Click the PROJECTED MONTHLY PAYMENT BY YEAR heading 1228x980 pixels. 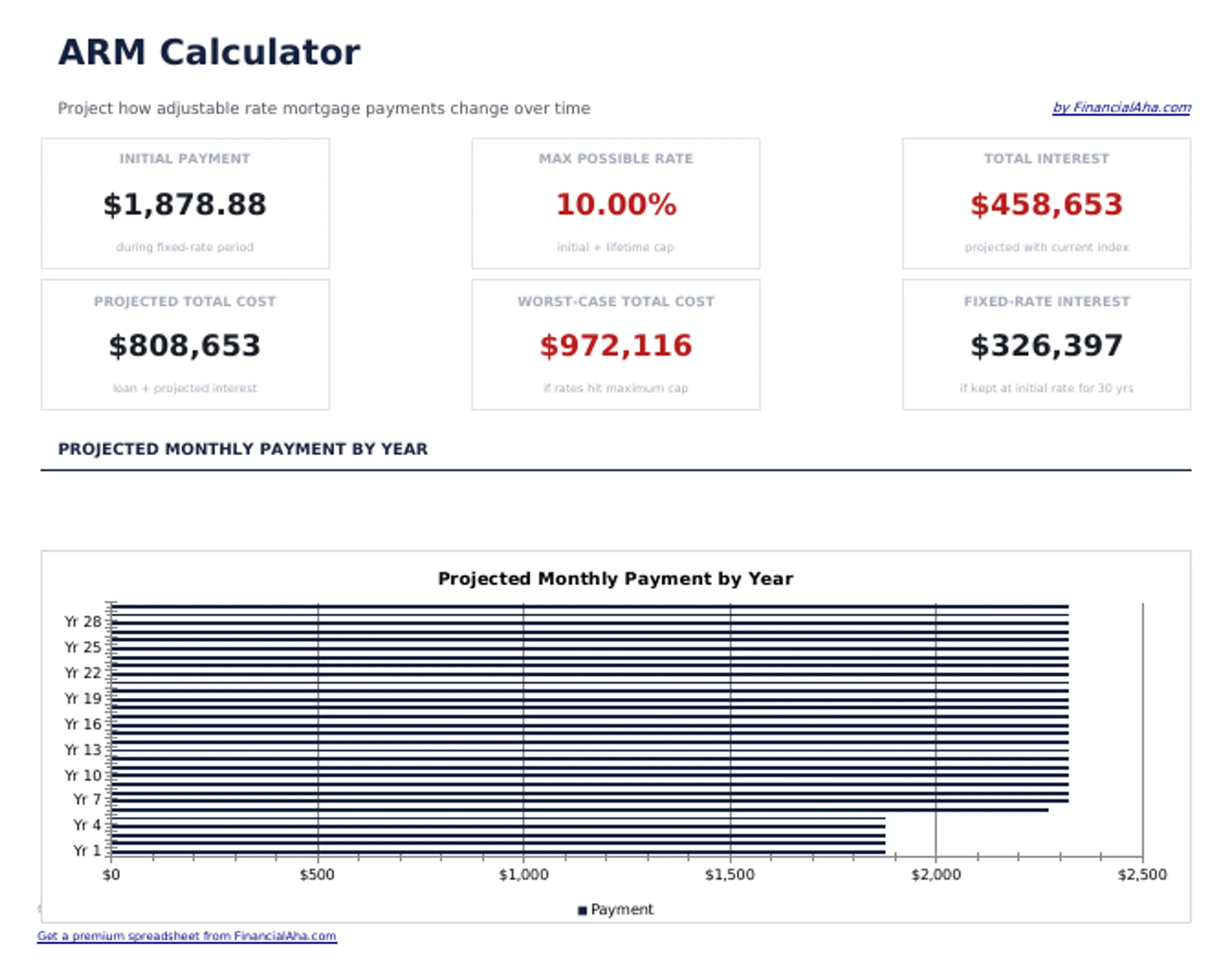coord(243,449)
